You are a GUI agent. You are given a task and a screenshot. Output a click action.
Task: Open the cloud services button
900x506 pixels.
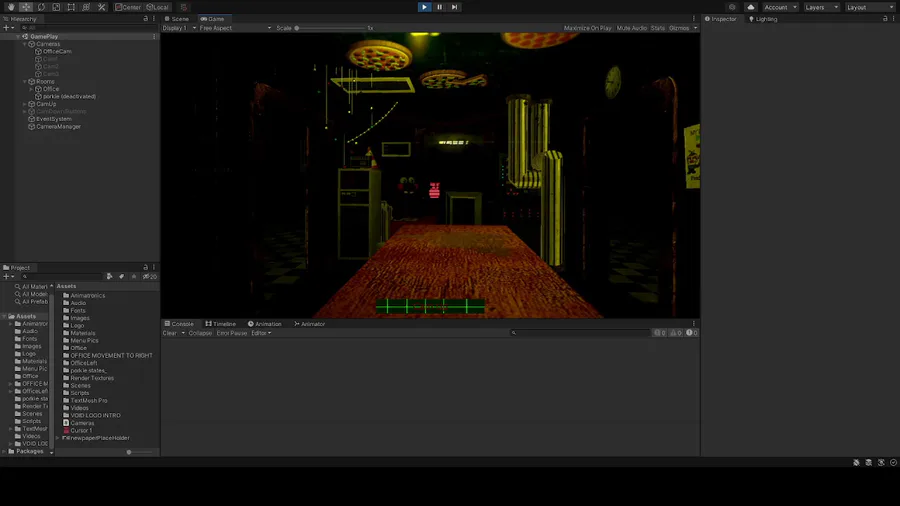pos(751,7)
